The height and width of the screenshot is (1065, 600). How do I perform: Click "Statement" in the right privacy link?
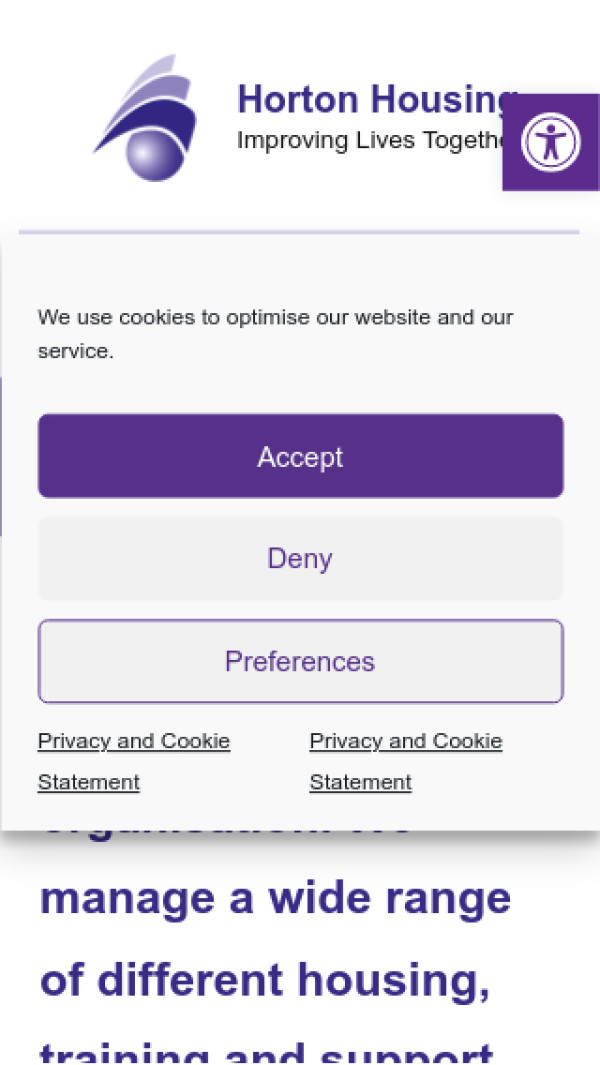pyautogui.click(x=361, y=782)
